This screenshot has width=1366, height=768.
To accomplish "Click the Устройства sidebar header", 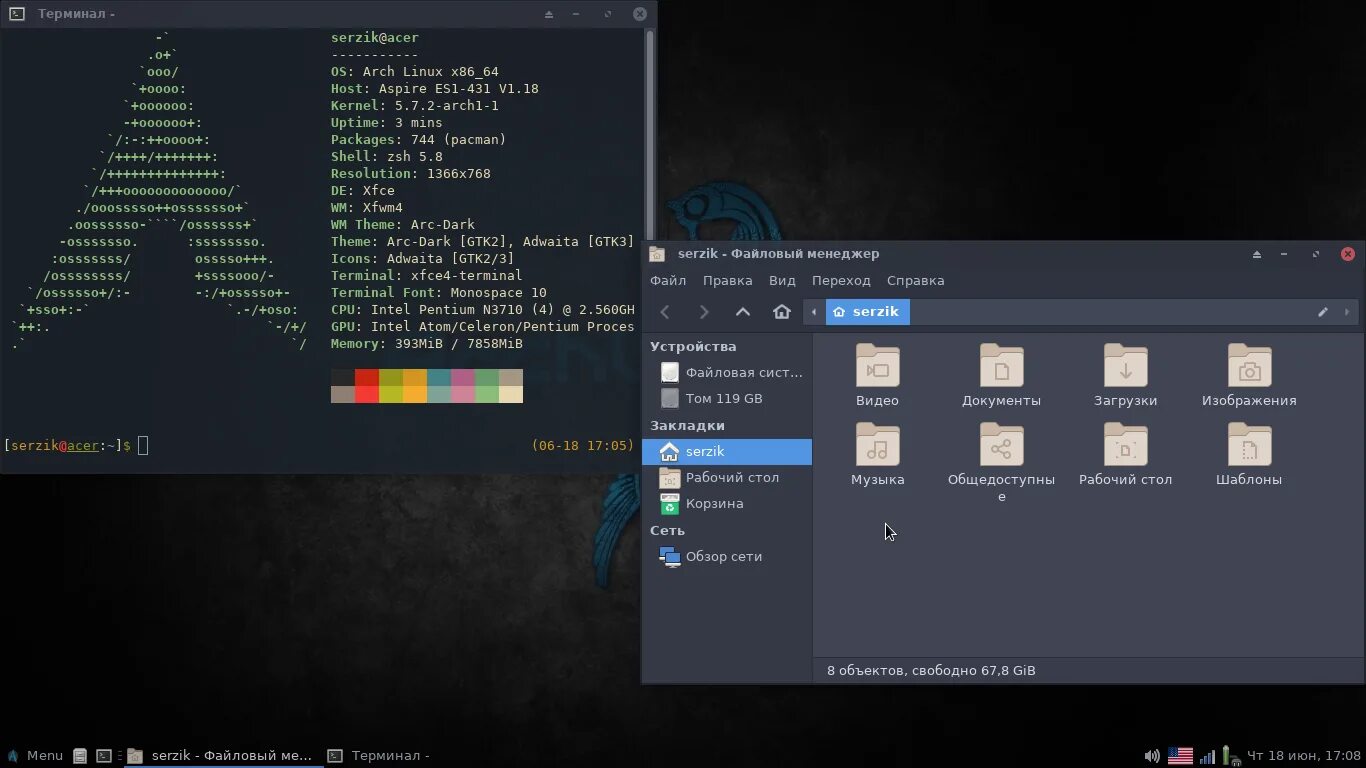I will coord(693,347).
